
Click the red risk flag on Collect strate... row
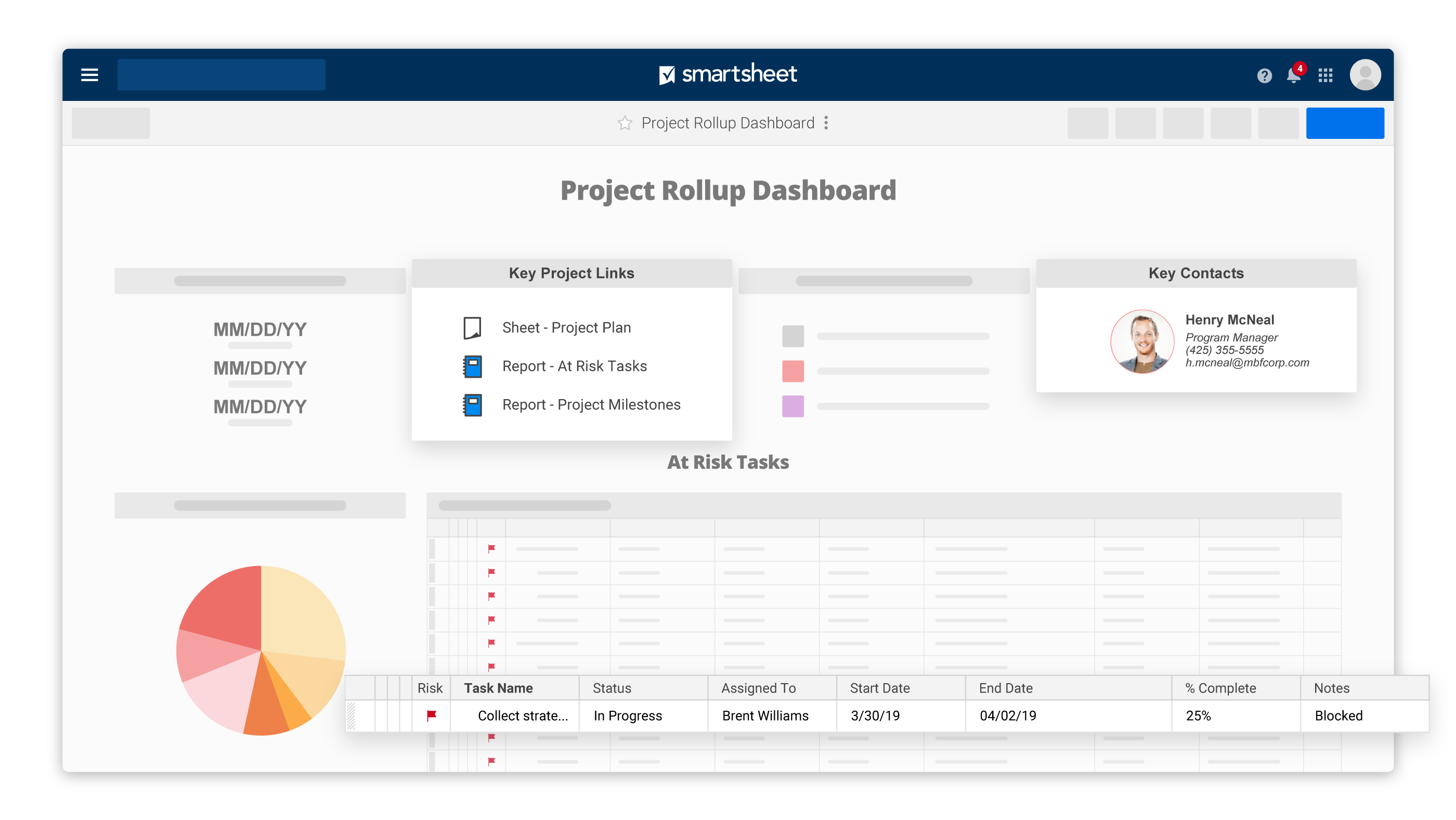point(431,715)
